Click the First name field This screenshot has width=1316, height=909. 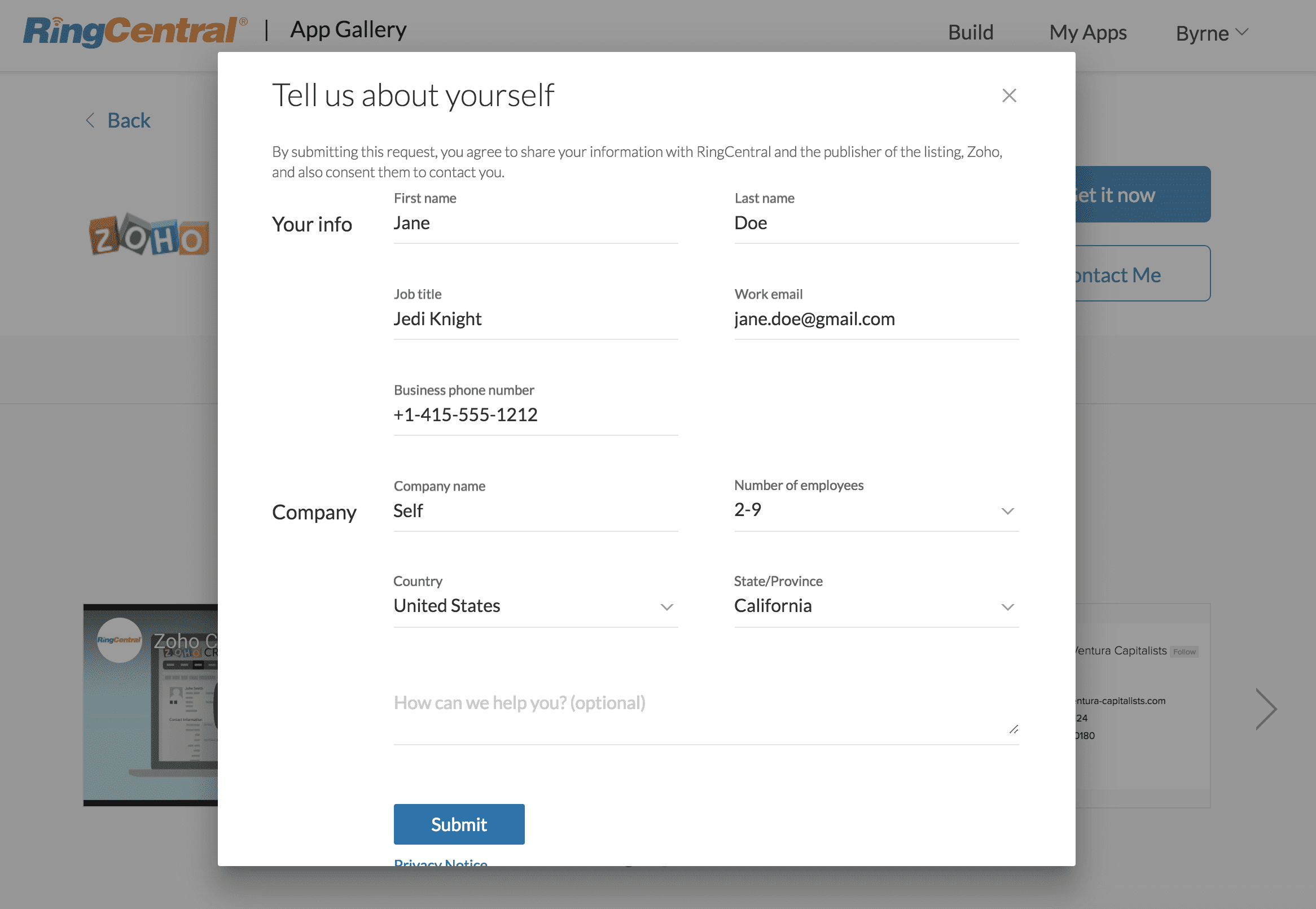(535, 223)
